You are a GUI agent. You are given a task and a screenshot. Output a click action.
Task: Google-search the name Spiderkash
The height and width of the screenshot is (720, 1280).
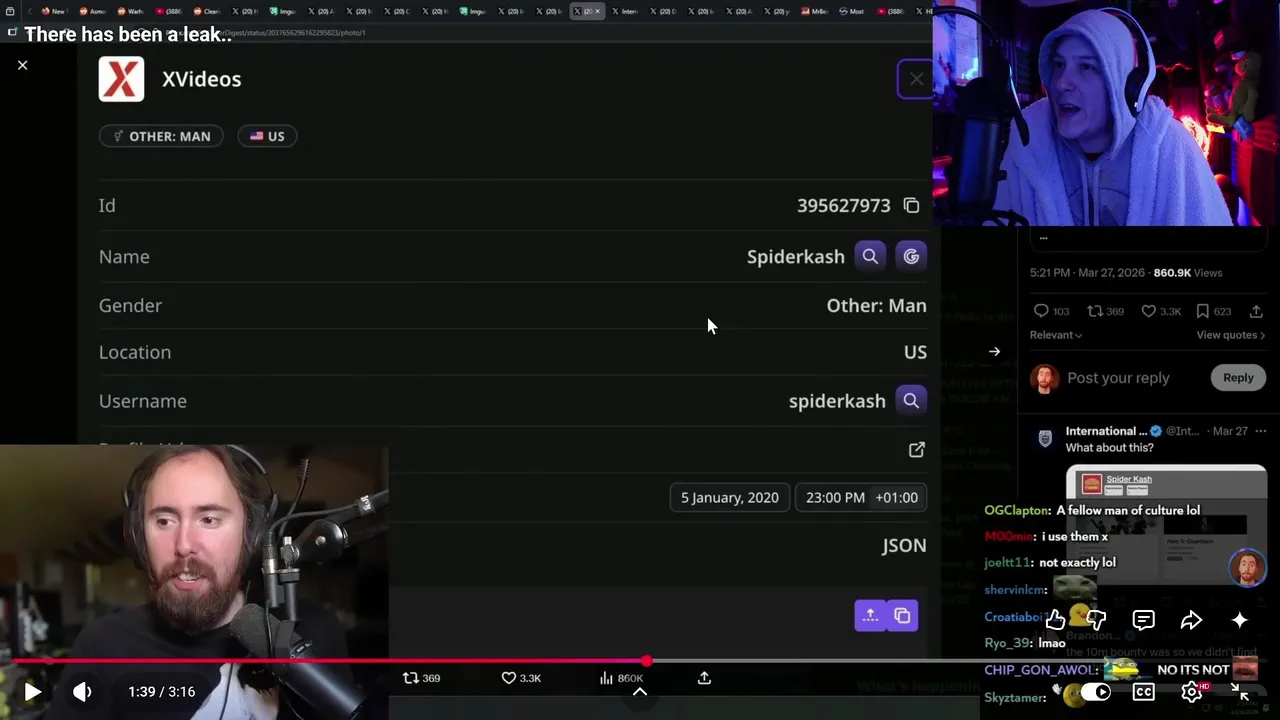pyautogui.click(x=911, y=256)
